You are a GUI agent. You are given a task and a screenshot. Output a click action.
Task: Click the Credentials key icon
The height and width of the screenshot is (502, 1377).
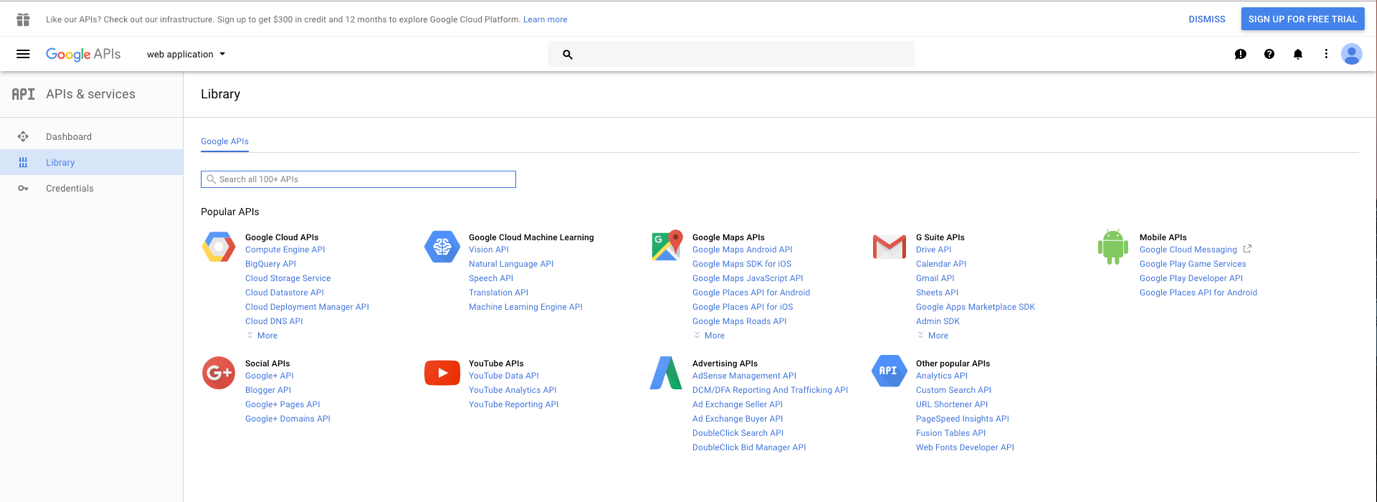(23, 188)
